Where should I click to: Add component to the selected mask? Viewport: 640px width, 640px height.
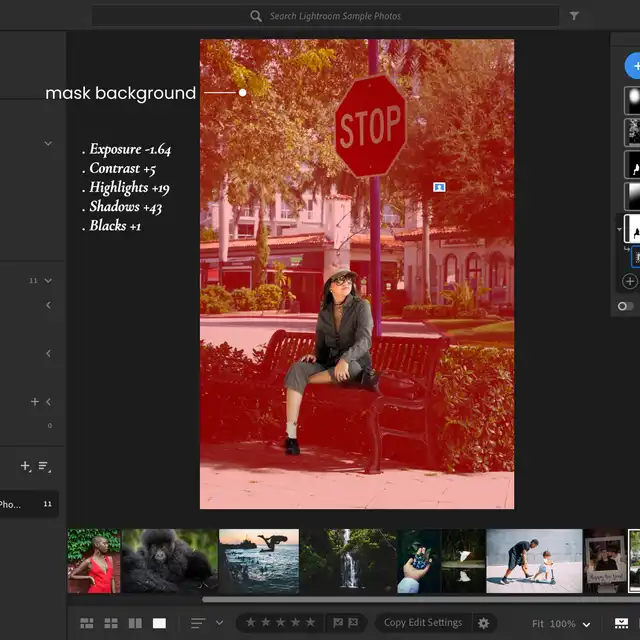point(630,281)
